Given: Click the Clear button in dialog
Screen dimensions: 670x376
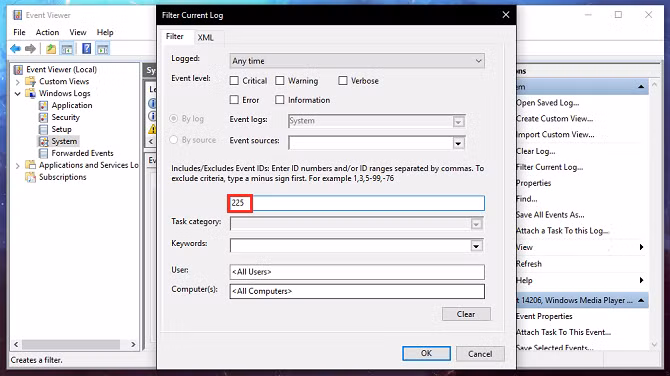Looking at the screenshot, I should pos(466,314).
